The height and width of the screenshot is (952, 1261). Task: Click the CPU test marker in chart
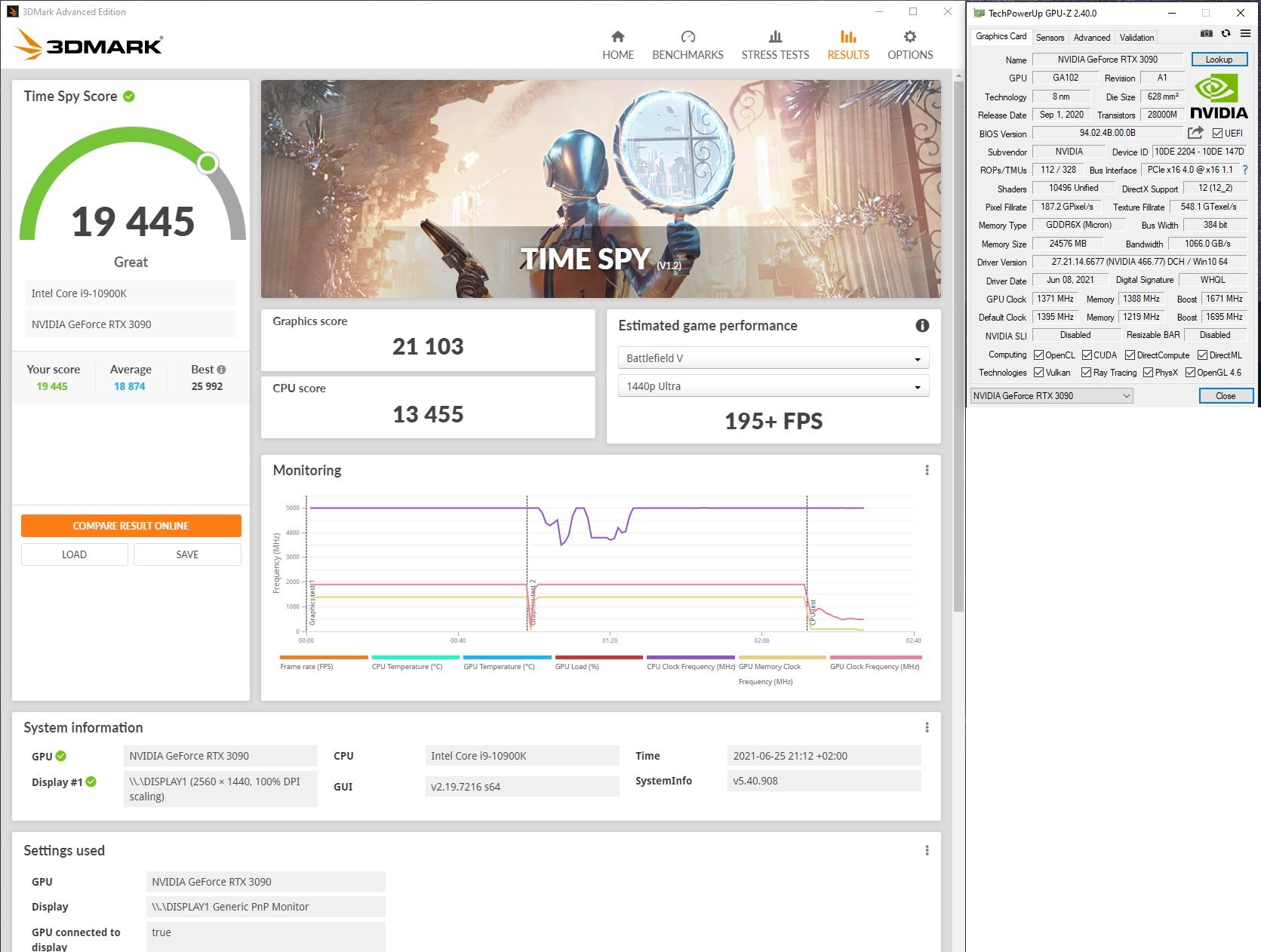click(x=813, y=613)
